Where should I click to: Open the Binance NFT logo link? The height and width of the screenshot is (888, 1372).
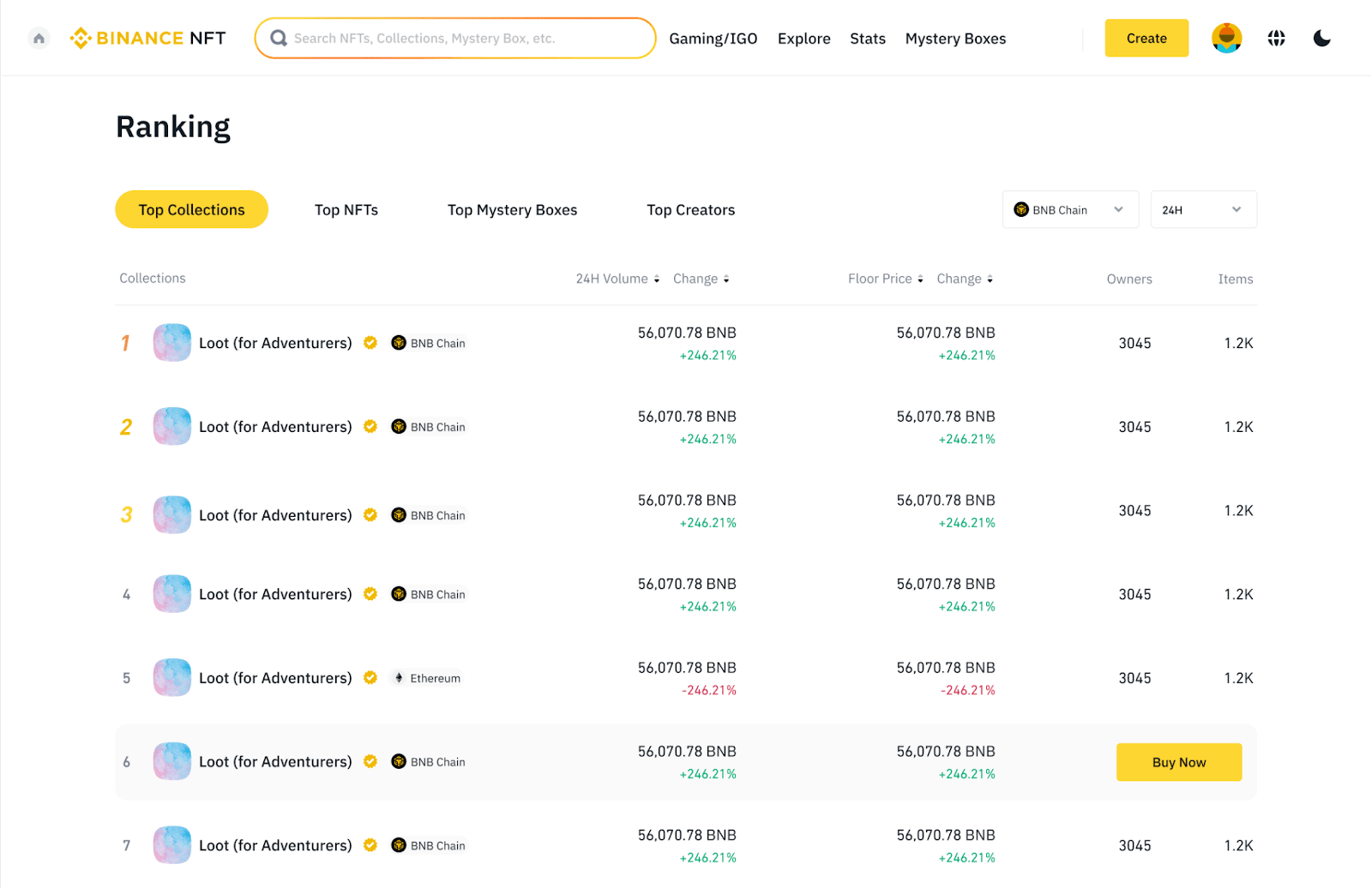coord(147,39)
